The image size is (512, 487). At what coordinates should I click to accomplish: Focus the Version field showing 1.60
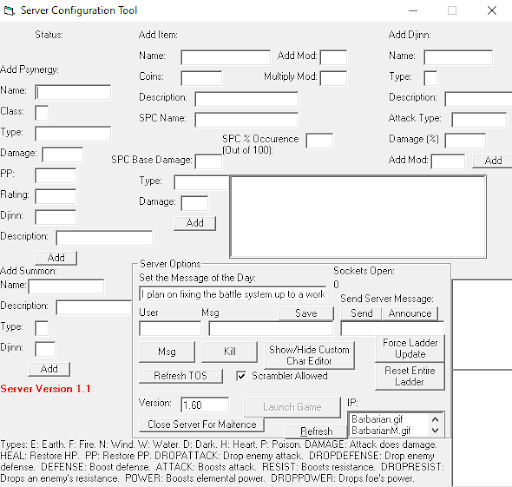pos(205,405)
